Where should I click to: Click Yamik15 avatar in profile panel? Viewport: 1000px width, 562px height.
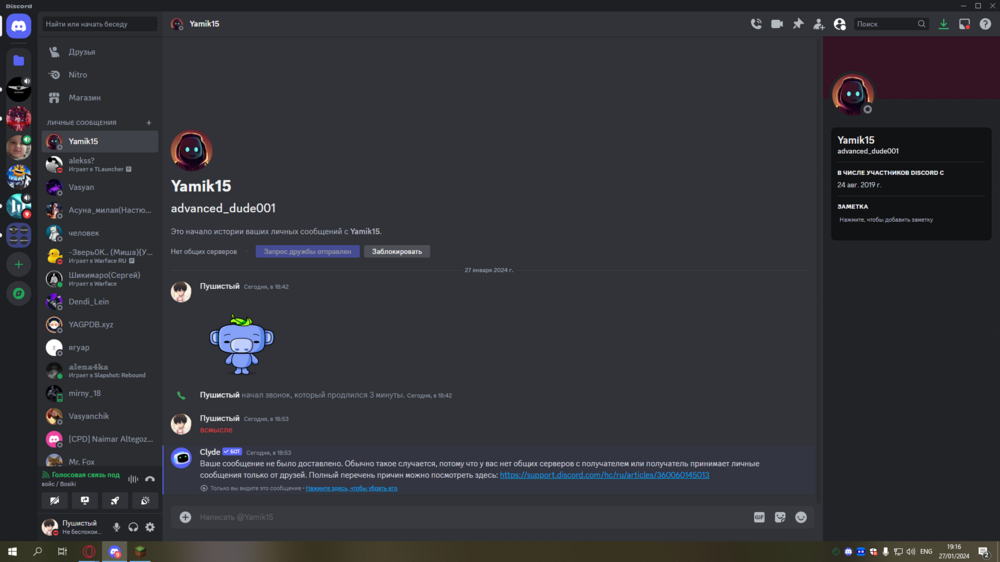pos(853,94)
